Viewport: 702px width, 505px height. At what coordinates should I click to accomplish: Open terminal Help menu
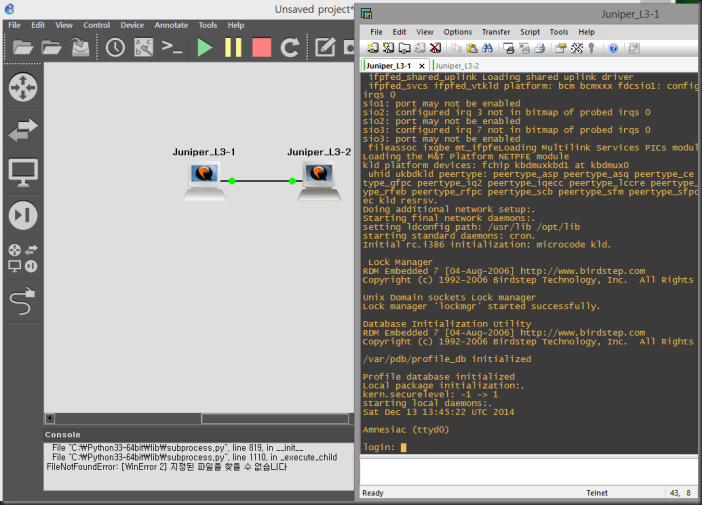(586, 32)
